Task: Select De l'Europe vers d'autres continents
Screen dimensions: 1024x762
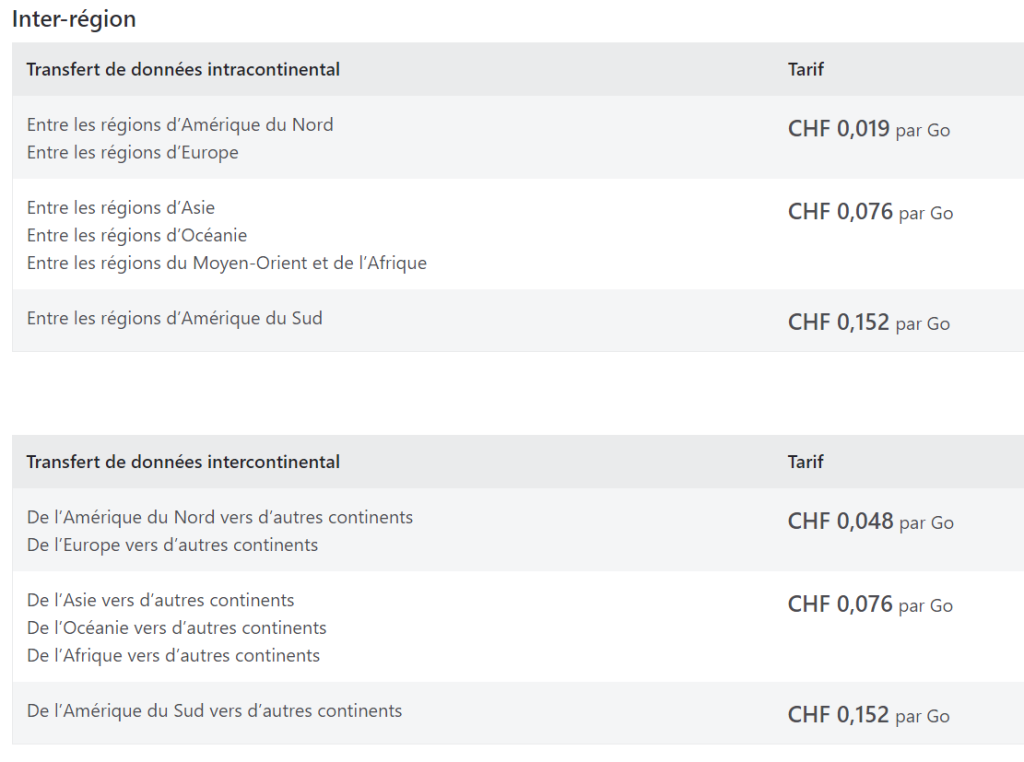Action: [172, 545]
